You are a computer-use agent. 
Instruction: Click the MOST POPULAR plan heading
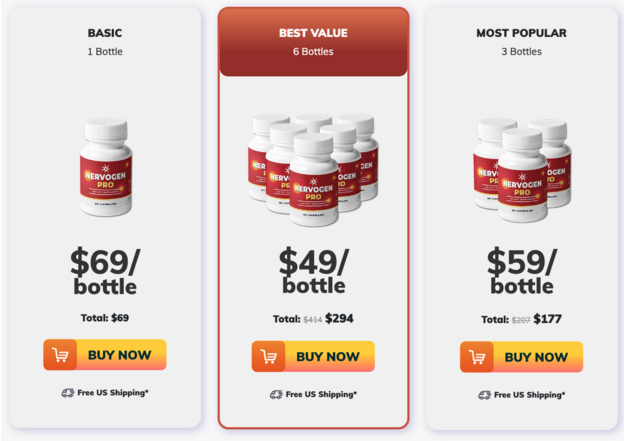coord(521,33)
